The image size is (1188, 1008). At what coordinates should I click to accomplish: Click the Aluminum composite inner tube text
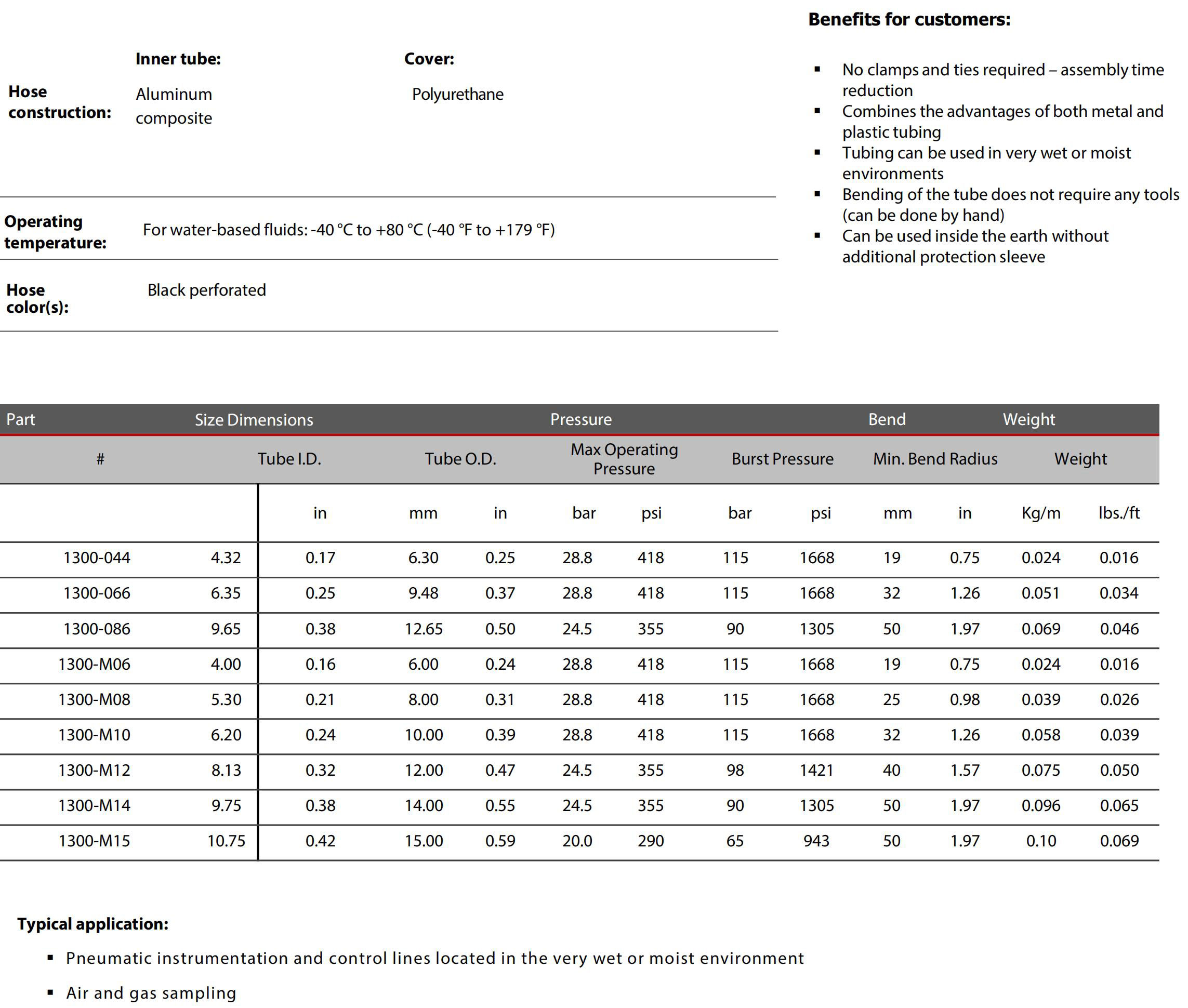click(x=174, y=105)
